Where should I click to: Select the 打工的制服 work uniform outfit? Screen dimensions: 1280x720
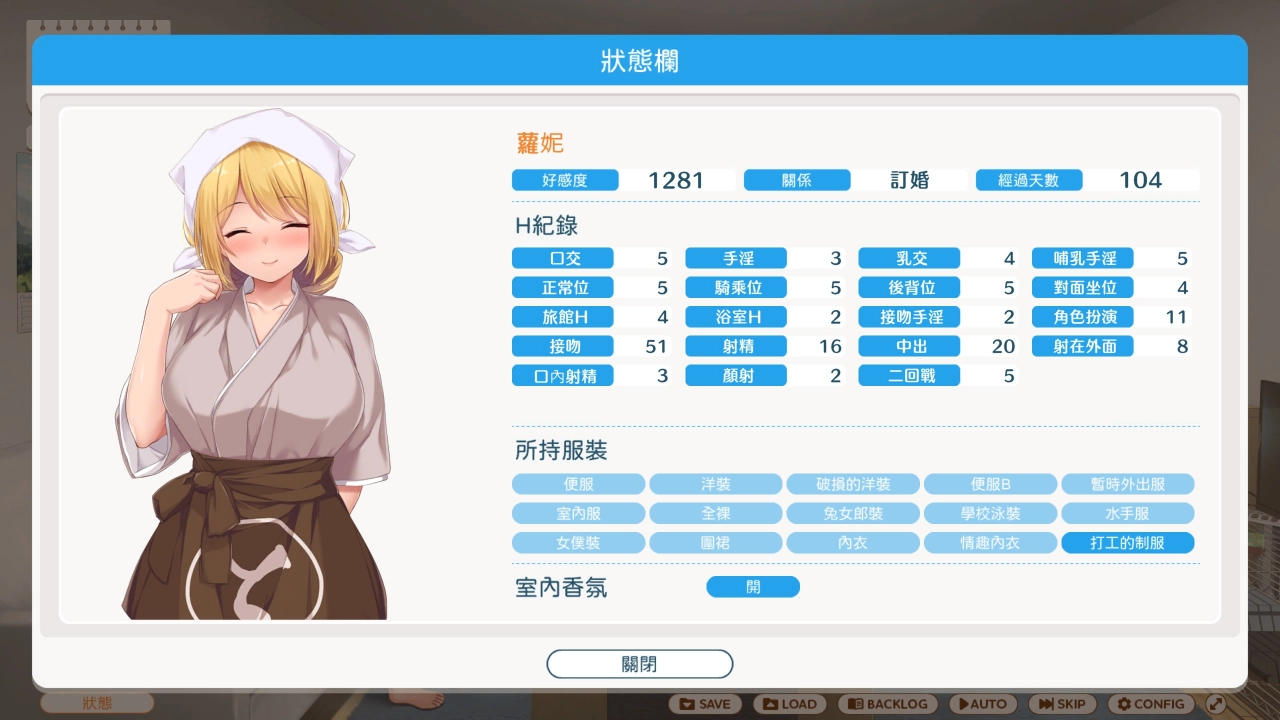click(1128, 542)
